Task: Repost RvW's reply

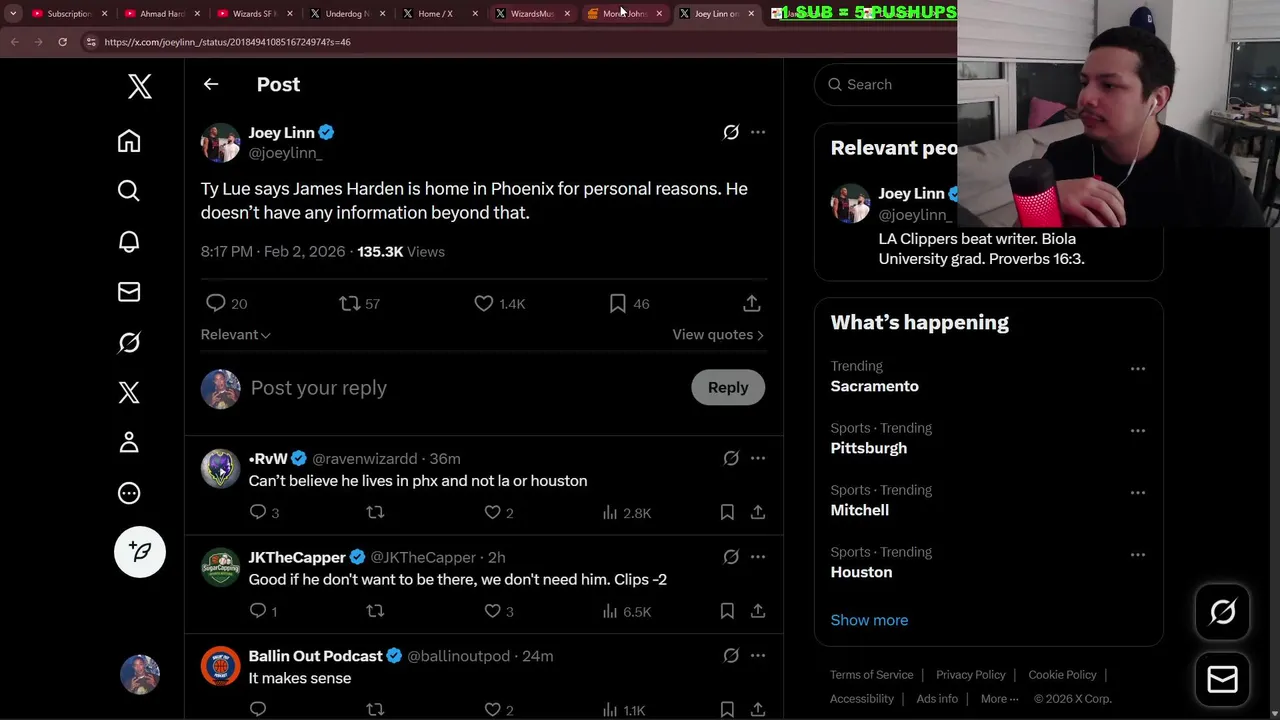Action: (375, 512)
